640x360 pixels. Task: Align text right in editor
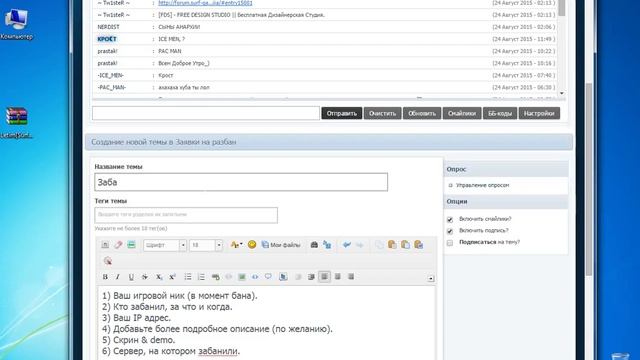coord(351,277)
